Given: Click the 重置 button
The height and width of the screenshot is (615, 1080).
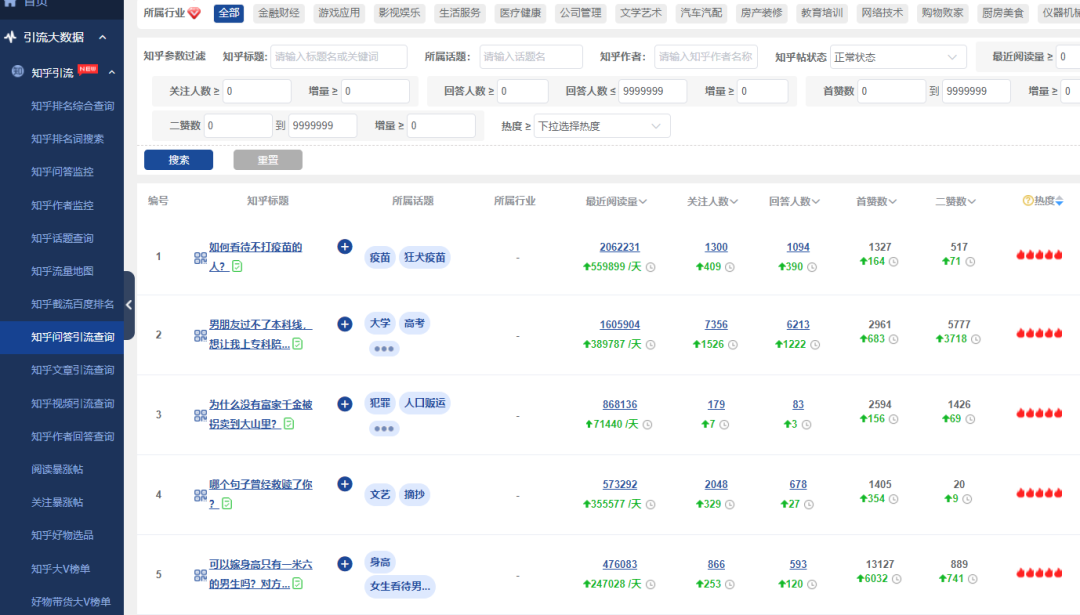Looking at the screenshot, I should click(268, 160).
